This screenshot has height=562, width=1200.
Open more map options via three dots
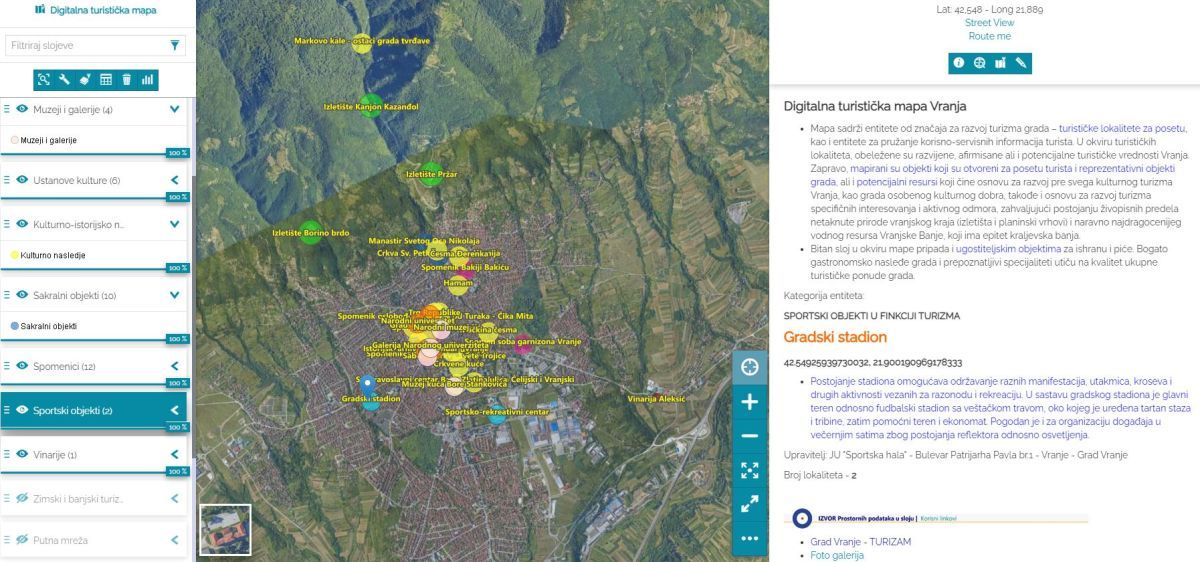(750, 538)
